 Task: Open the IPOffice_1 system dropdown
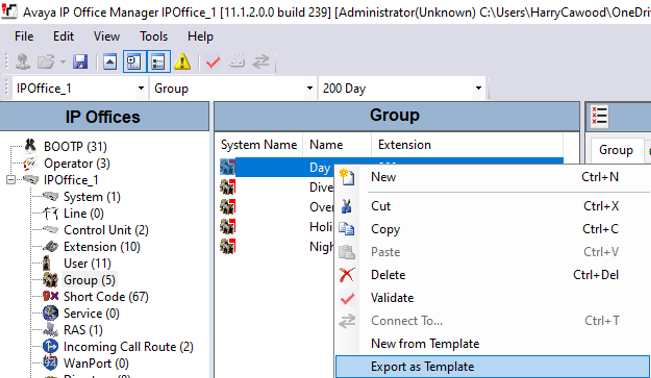point(141,88)
